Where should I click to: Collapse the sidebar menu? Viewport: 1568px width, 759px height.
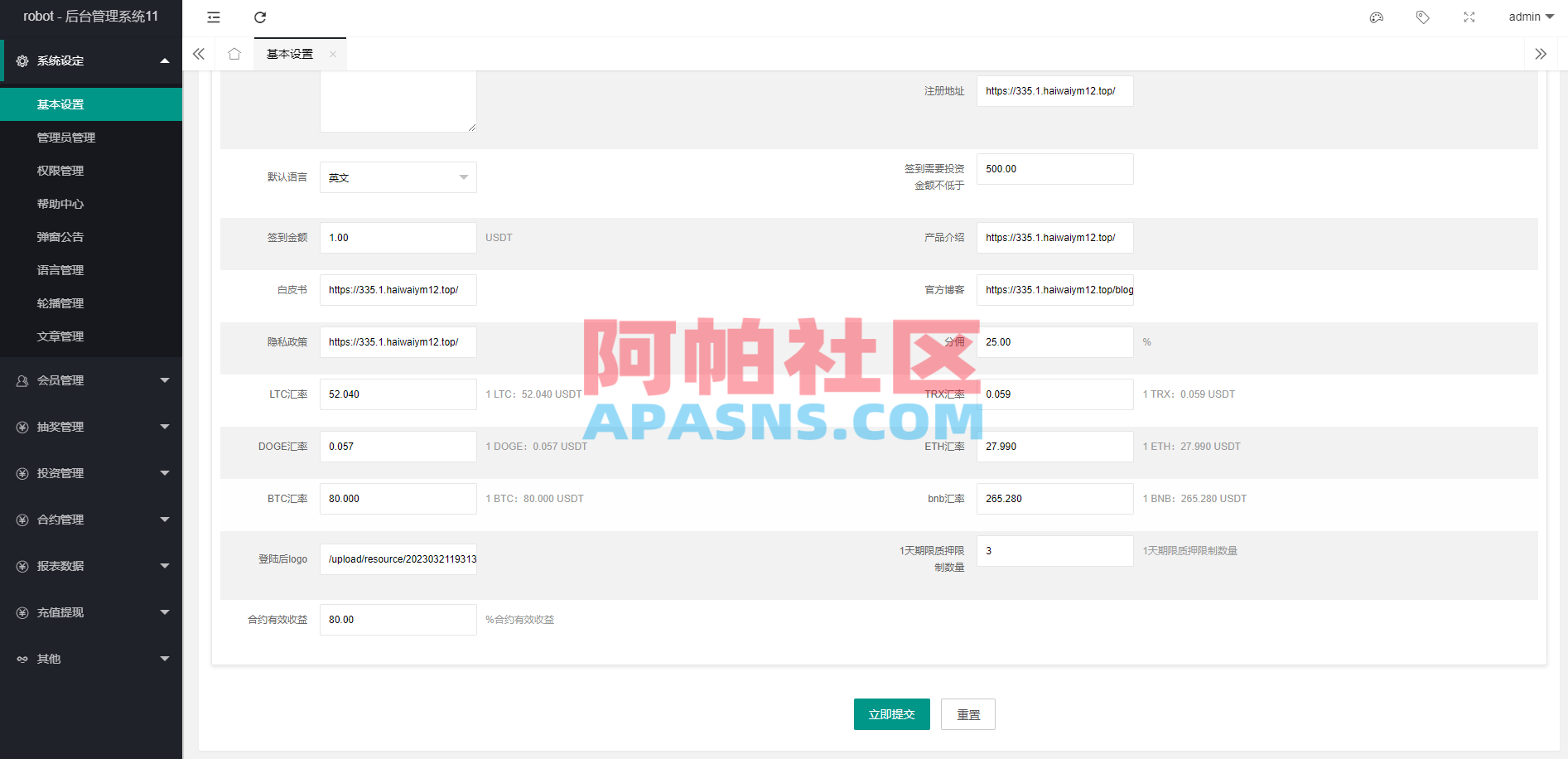point(213,17)
